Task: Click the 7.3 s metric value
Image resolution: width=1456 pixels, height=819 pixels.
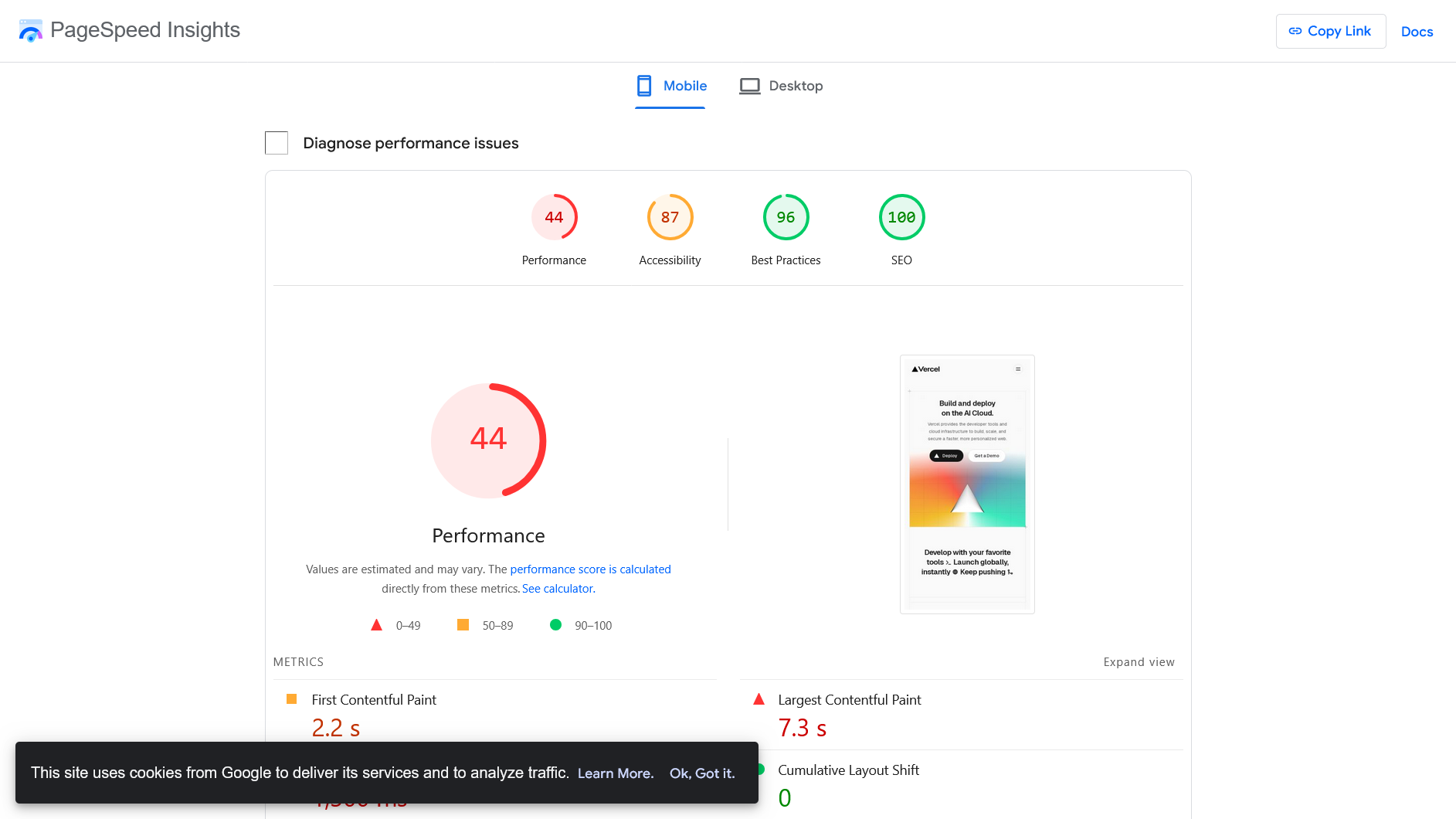Action: click(x=803, y=728)
